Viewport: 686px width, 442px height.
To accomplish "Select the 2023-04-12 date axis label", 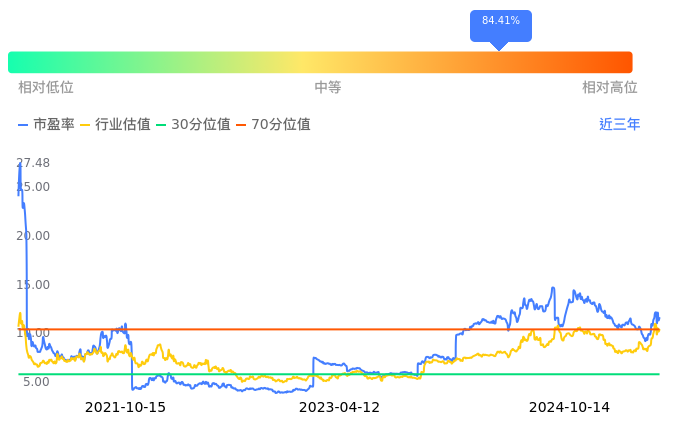I will [340, 408].
